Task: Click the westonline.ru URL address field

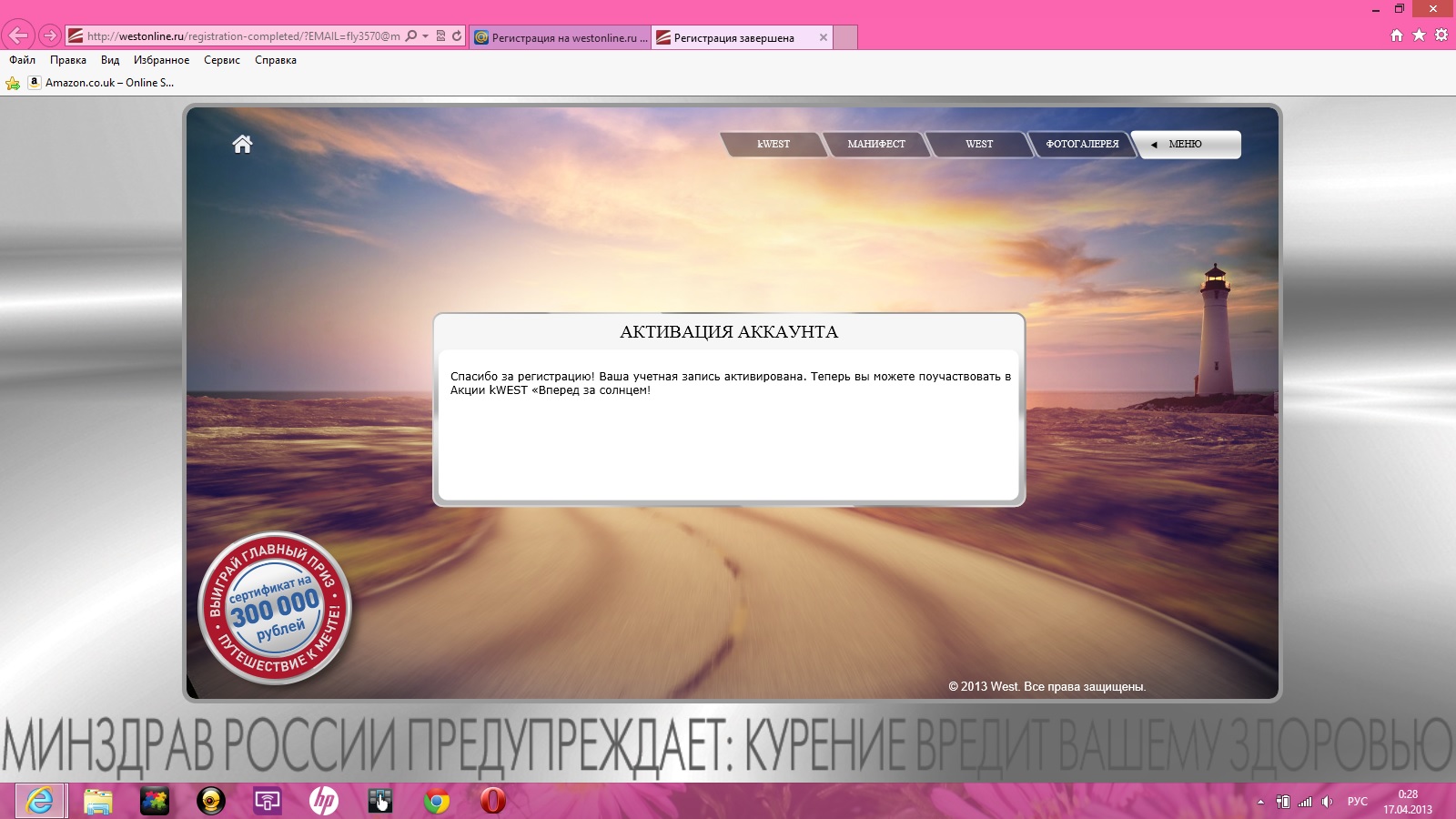Action: click(x=244, y=36)
